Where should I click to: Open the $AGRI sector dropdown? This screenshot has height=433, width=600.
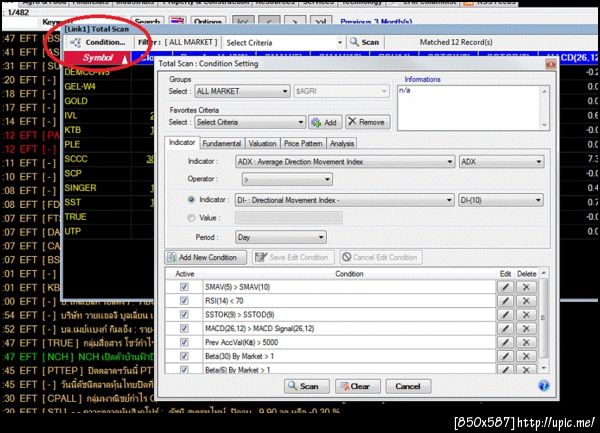tap(341, 91)
